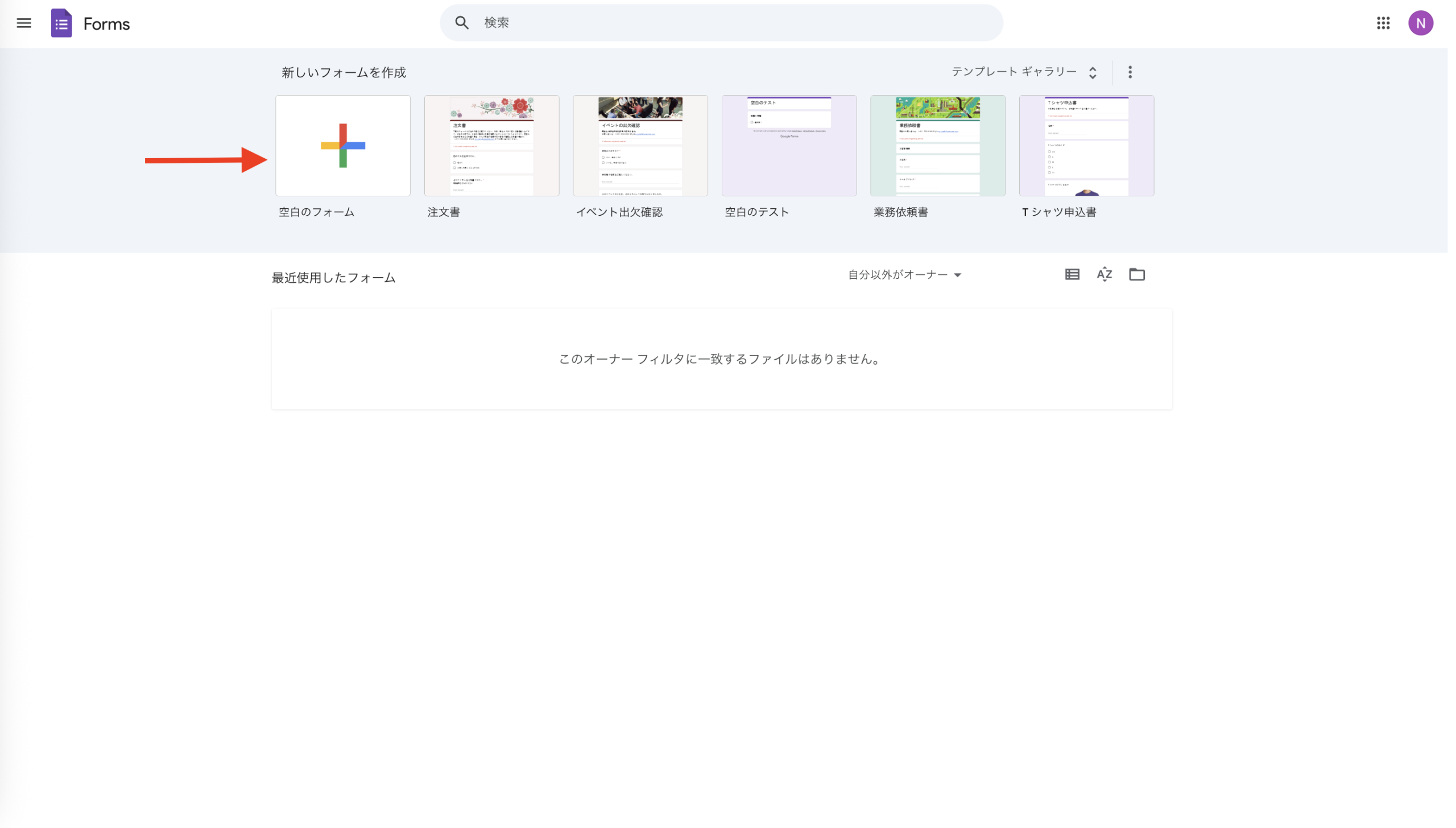Switch to list view of recent forms

1072,274
